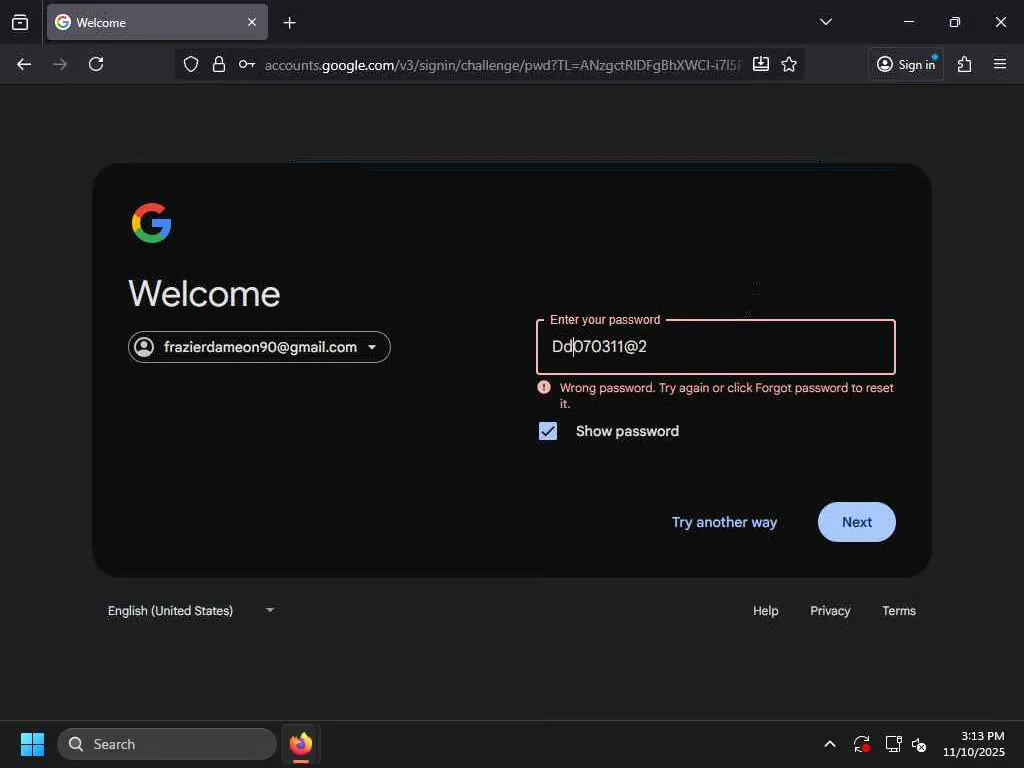Screen dimensions: 1024x768
Task: Reload the current page
Action: coord(96,64)
